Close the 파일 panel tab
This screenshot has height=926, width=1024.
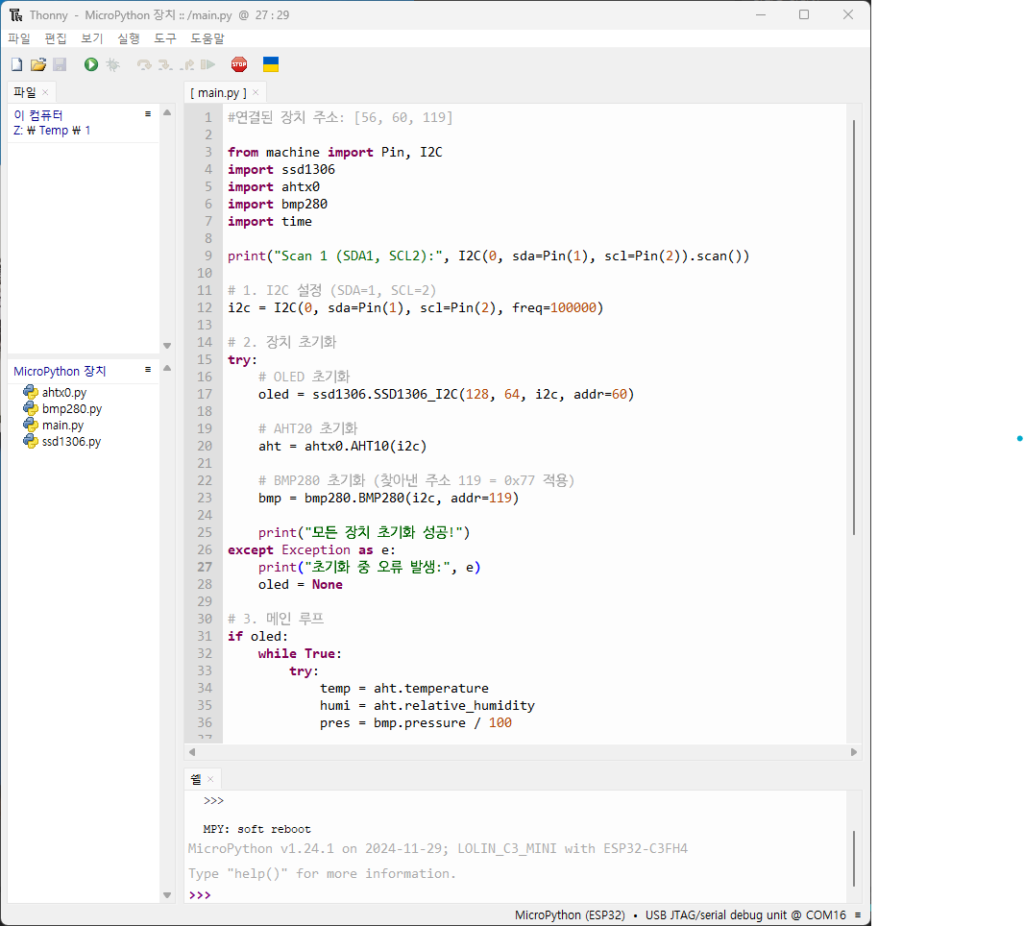tap(45, 93)
